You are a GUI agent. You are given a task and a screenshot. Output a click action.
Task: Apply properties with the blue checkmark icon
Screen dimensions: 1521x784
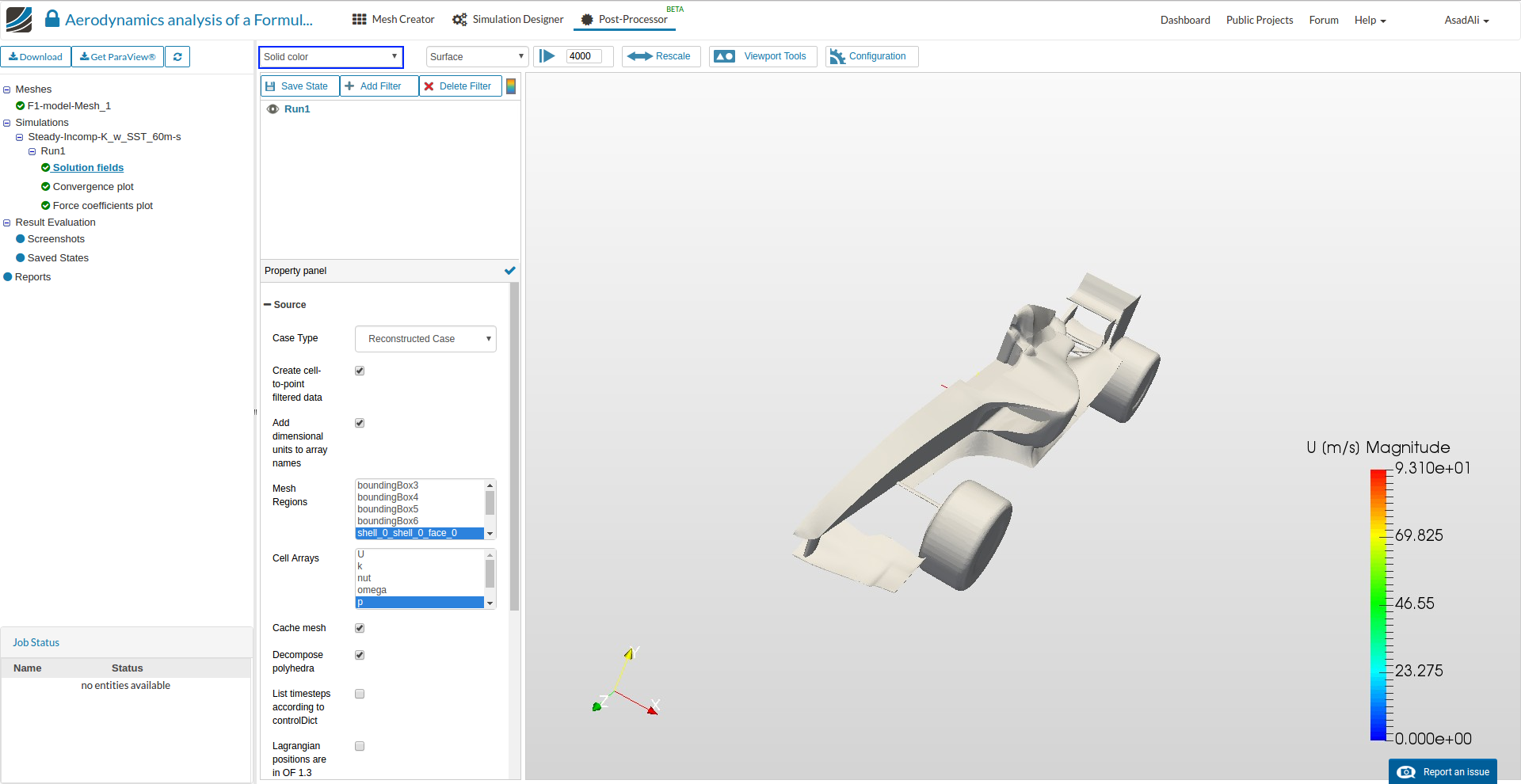point(510,271)
